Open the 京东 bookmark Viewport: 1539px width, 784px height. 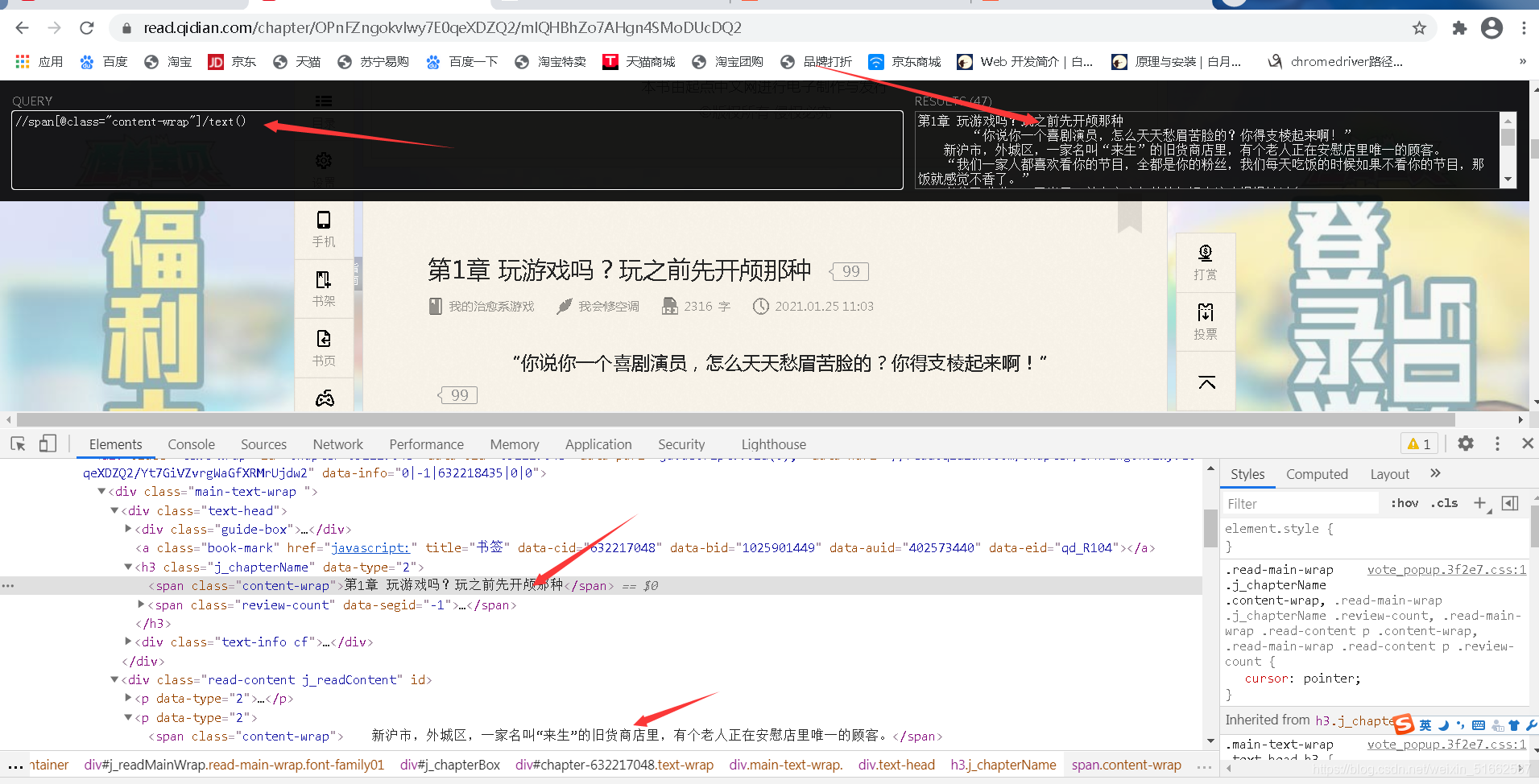232,62
